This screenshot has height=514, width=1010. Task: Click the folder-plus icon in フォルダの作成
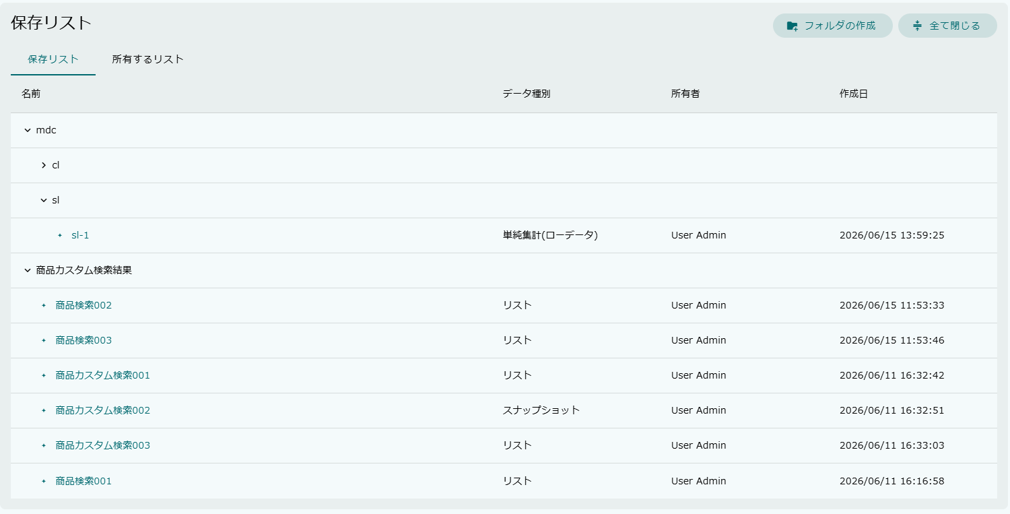click(x=792, y=26)
